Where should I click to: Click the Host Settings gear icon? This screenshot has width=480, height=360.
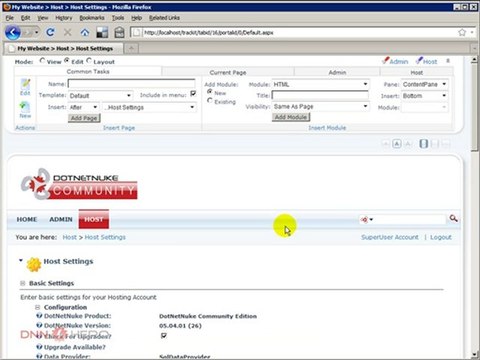[x=34, y=265]
